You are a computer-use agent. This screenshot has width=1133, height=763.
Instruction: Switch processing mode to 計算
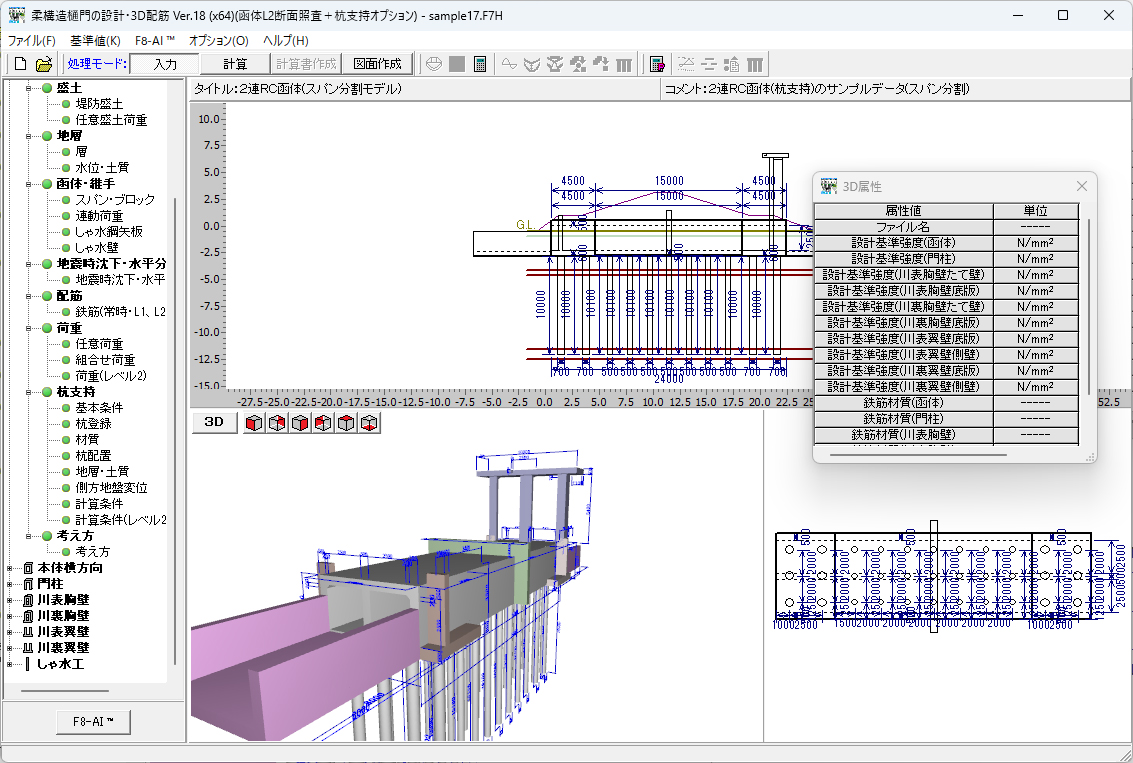pos(235,64)
